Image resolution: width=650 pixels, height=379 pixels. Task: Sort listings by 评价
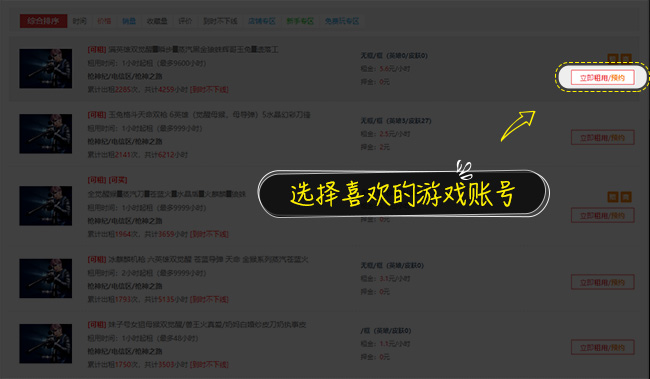point(185,21)
